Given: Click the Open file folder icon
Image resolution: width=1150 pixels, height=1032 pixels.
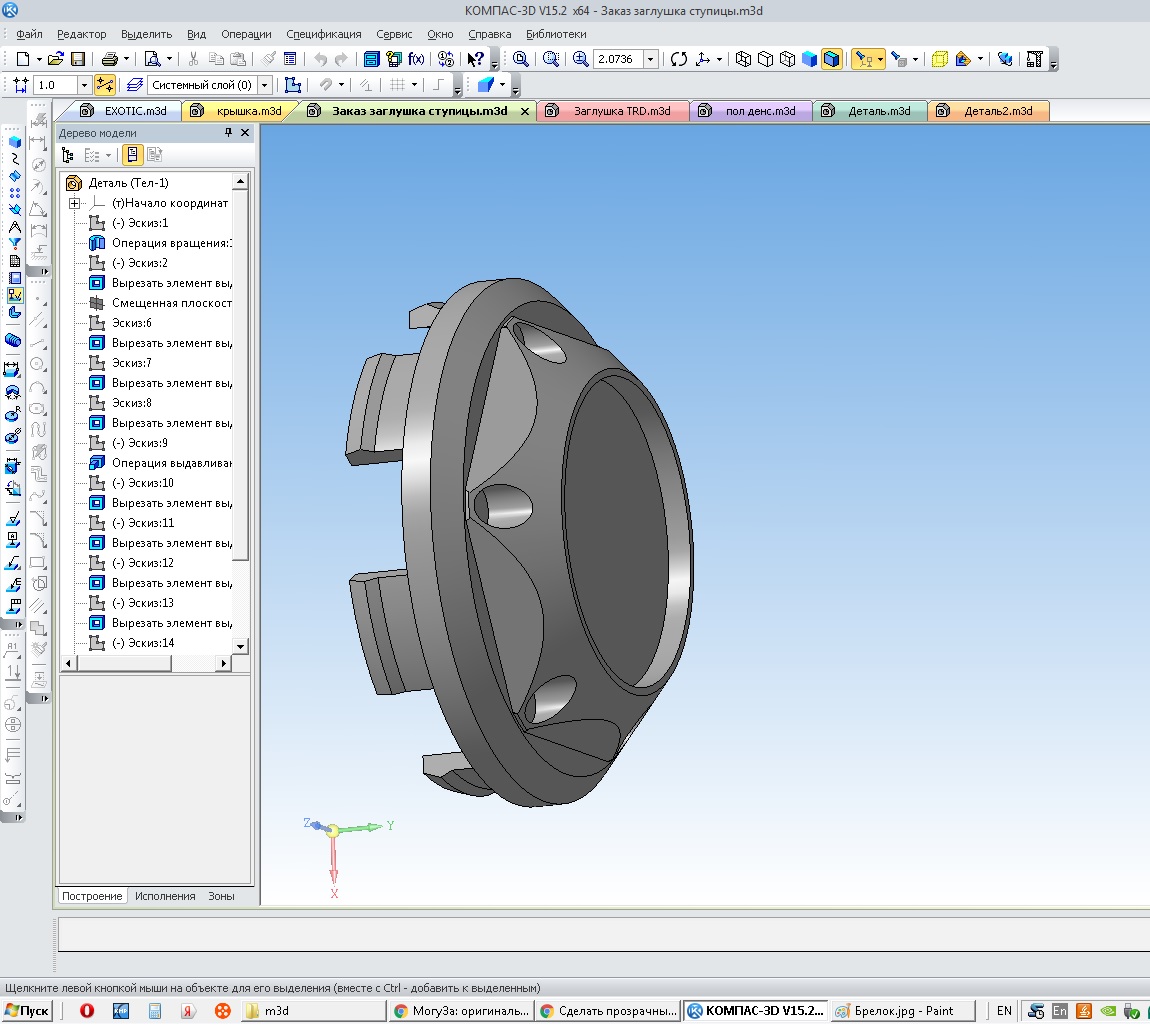Looking at the screenshot, I should 56,59.
